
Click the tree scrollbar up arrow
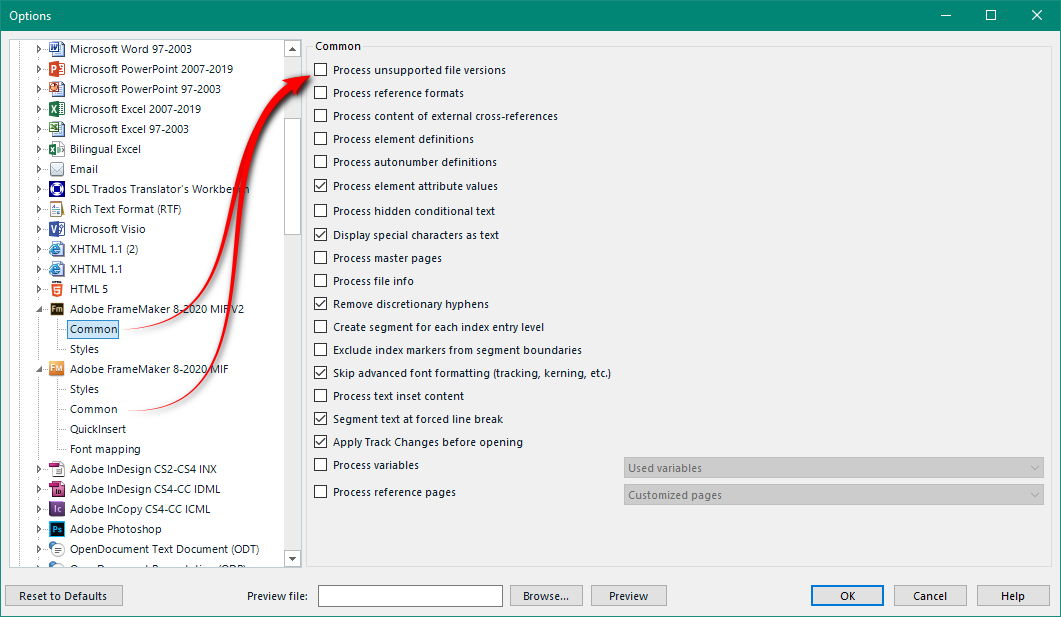pyautogui.click(x=292, y=49)
